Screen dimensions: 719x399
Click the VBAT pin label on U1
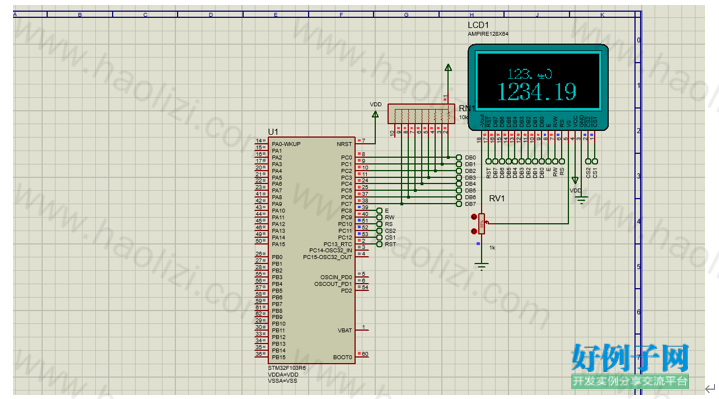(x=345, y=330)
